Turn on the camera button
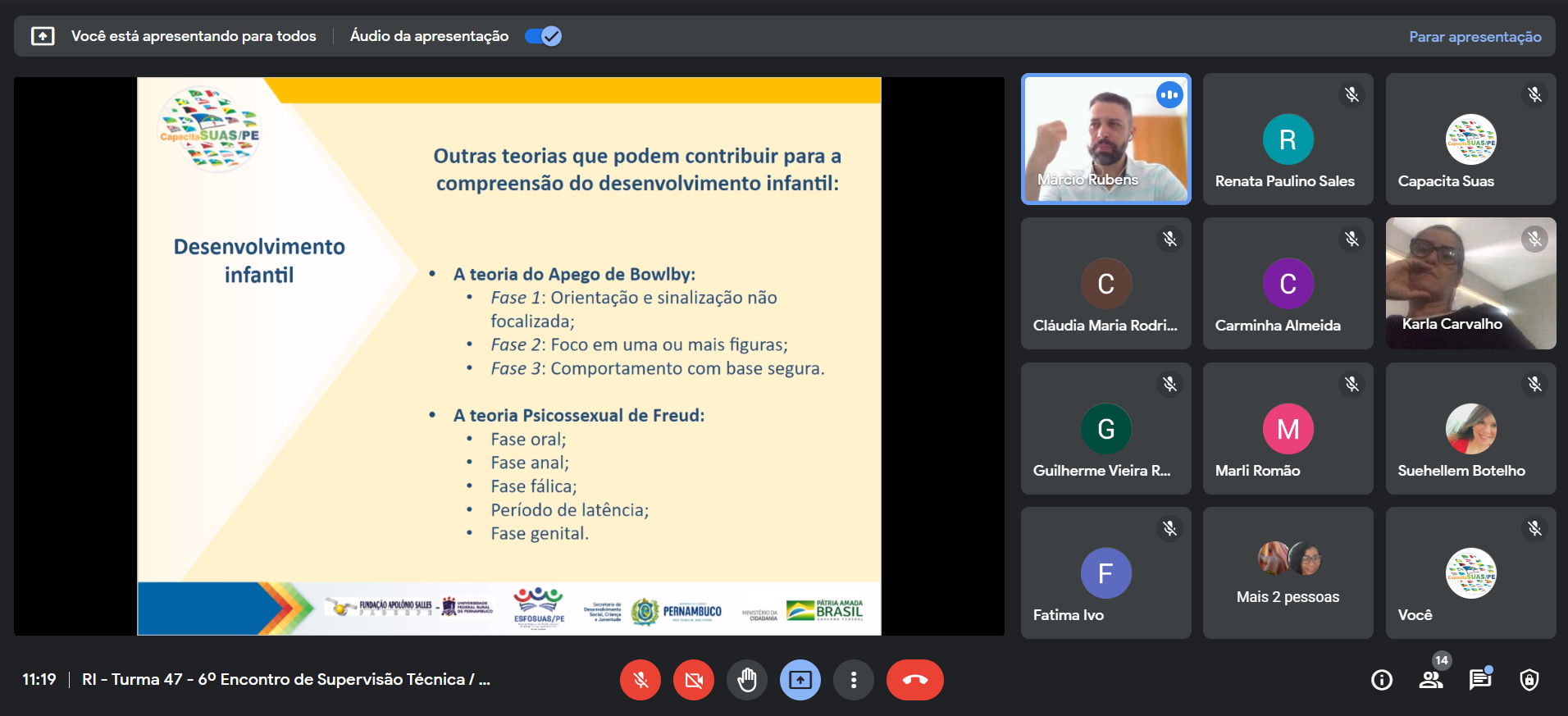 (694, 680)
